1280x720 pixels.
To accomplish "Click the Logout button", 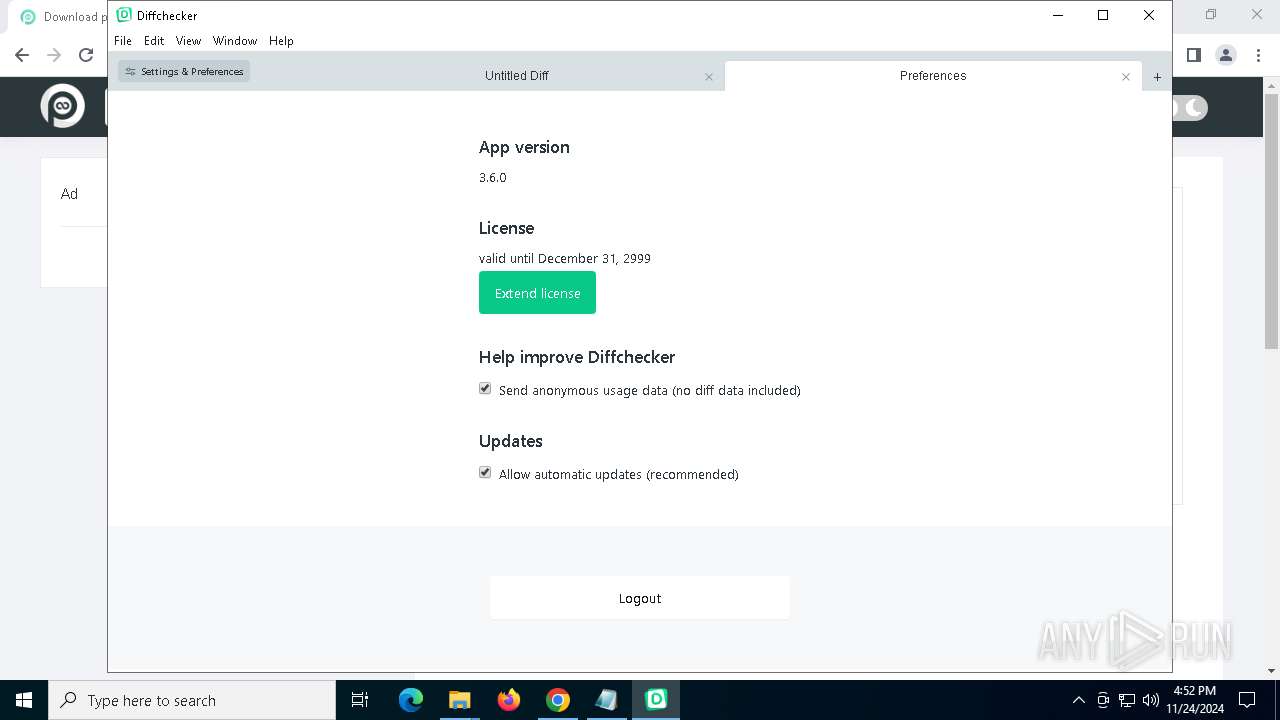I will 640,598.
